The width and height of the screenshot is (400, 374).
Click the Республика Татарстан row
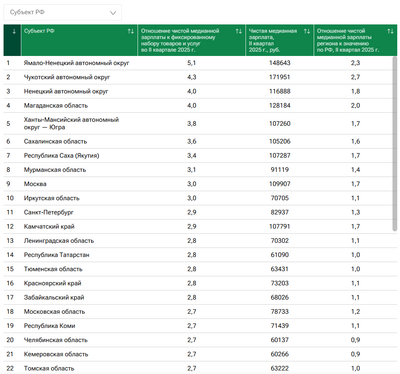tap(198, 255)
